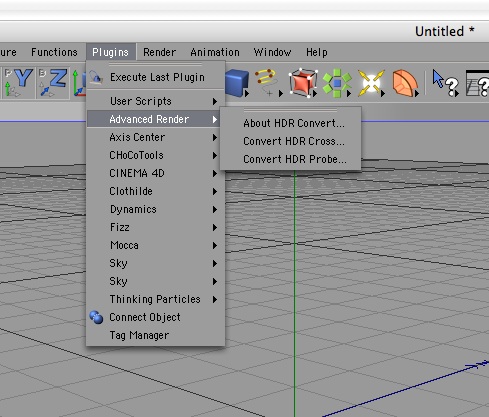Viewport: 489px width, 417px height.
Task: Open the Animation menu
Action: click(x=215, y=52)
